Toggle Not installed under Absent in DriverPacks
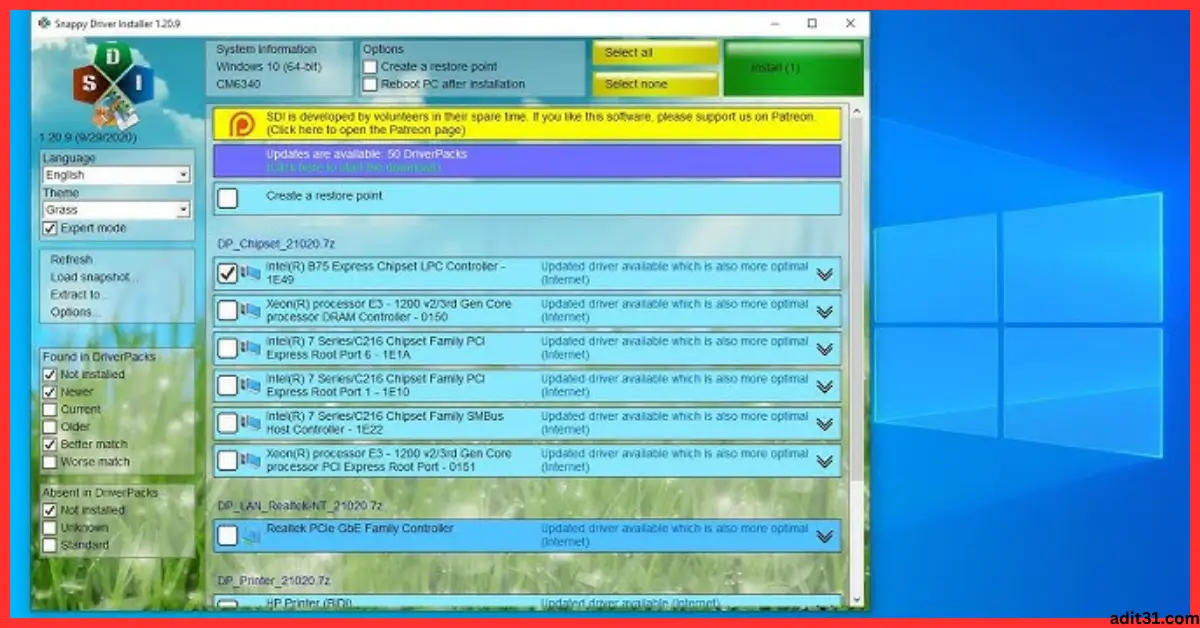Image resolution: width=1200 pixels, height=628 pixels. 50,510
